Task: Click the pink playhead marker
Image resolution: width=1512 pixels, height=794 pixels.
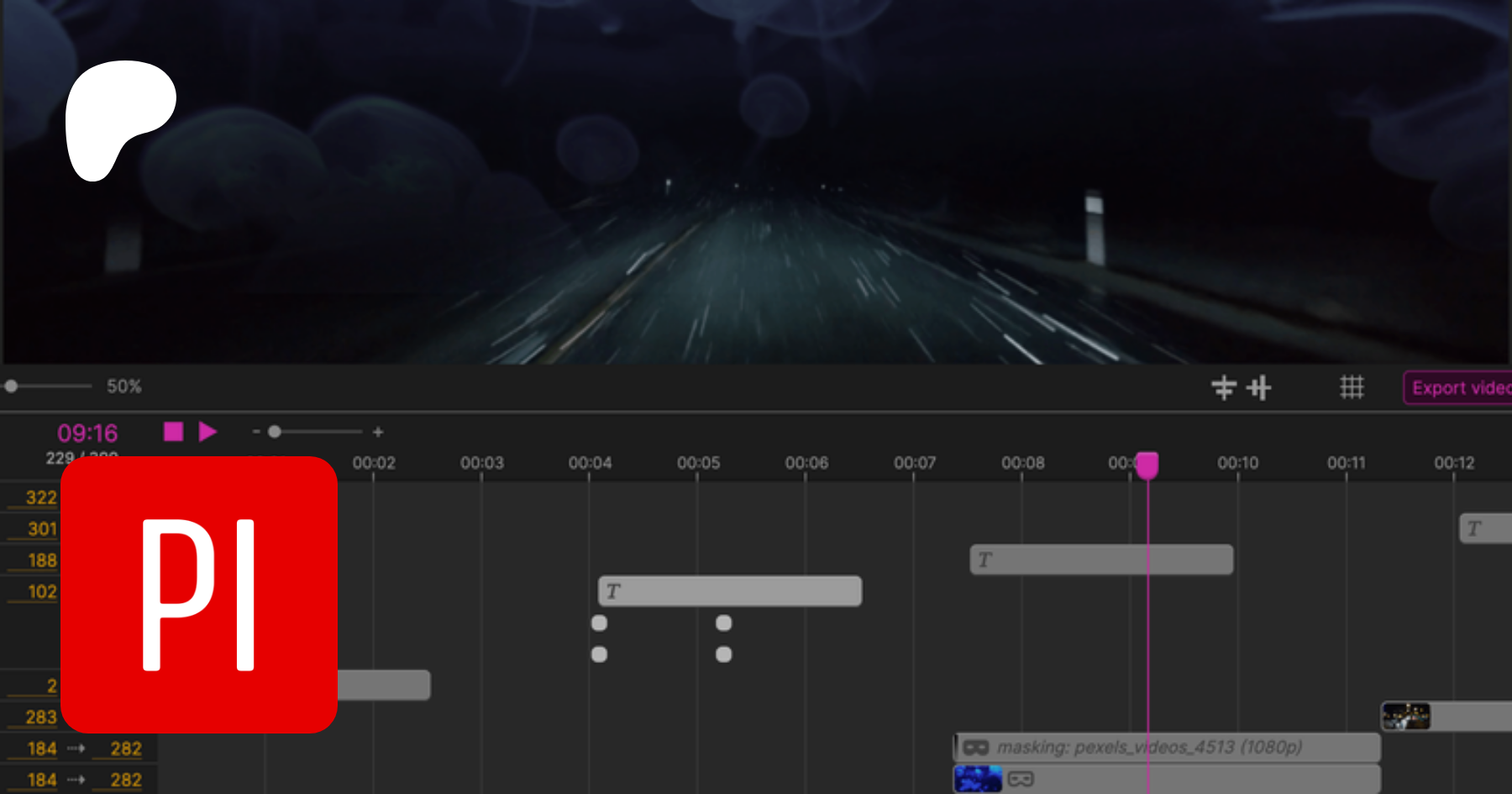Action: [1147, 464]
